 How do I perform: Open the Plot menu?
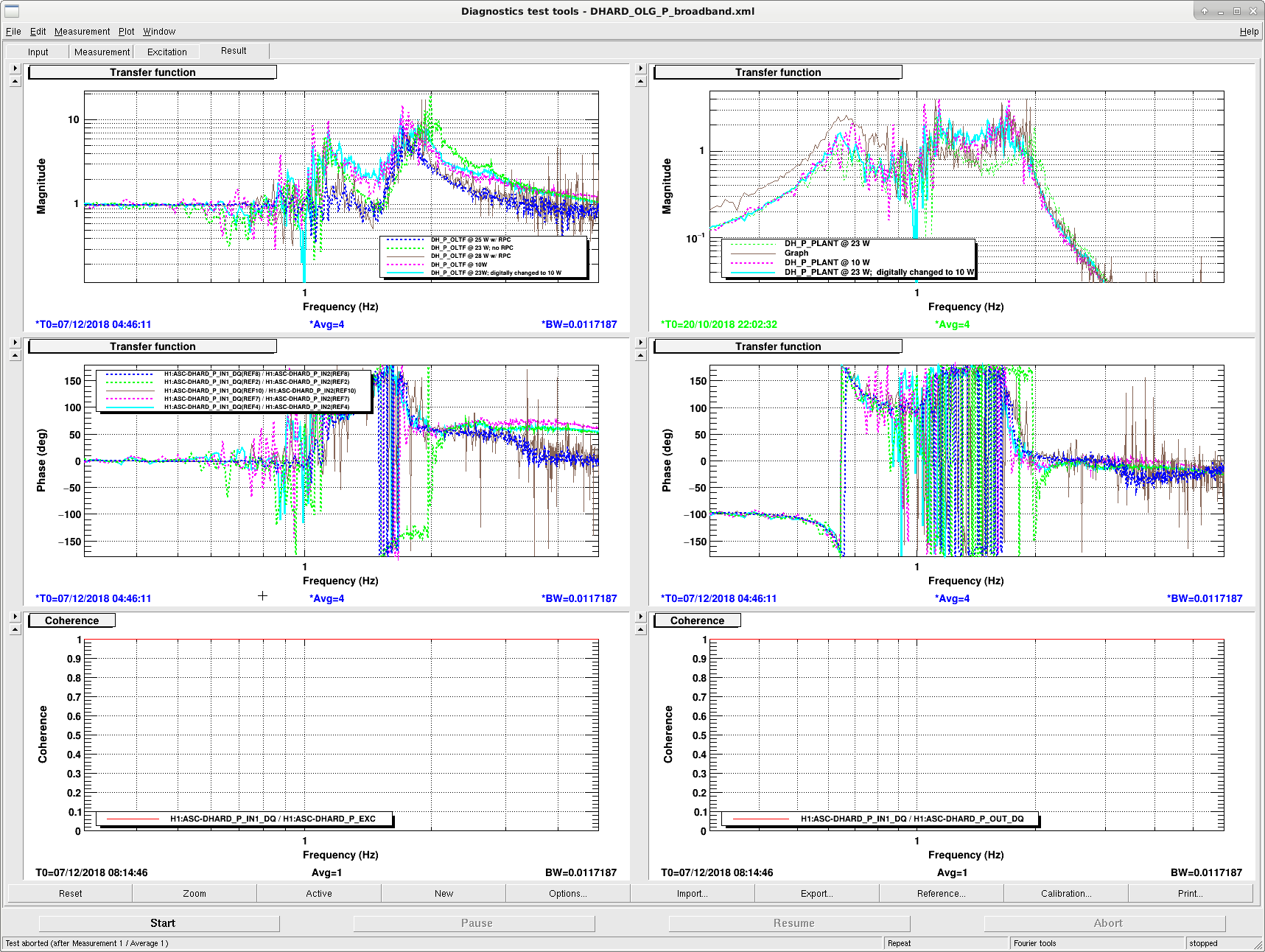pyautogui.click(x=127, y=32)
